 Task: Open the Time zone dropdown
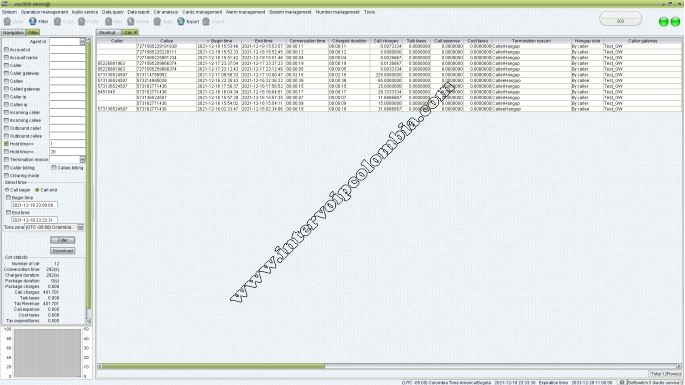click(80, 227)
